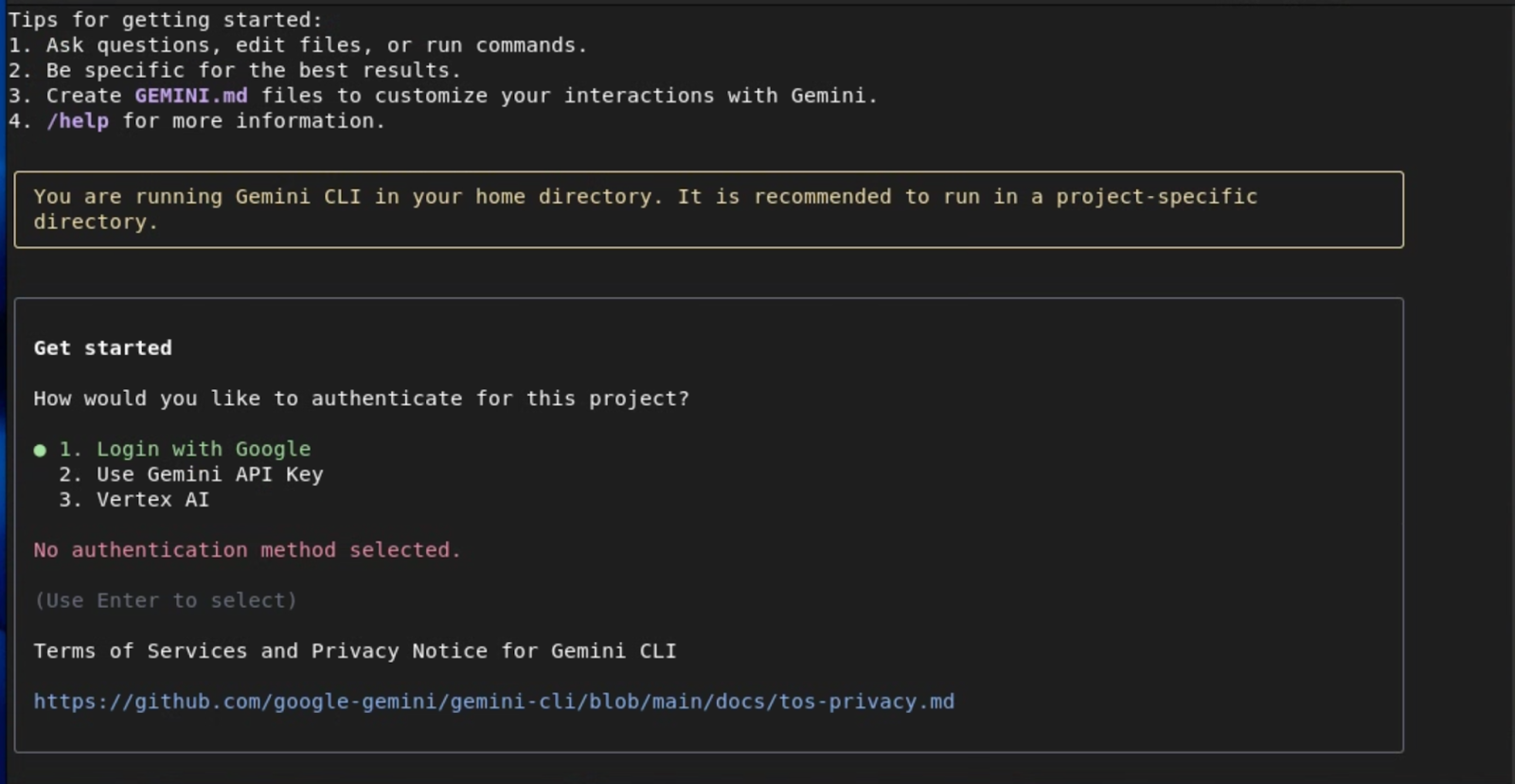Image resolution: width=1515 pixels, height=784 pixels.
Task: Click the GEMINI.md filename text
Action: (190, 95)
